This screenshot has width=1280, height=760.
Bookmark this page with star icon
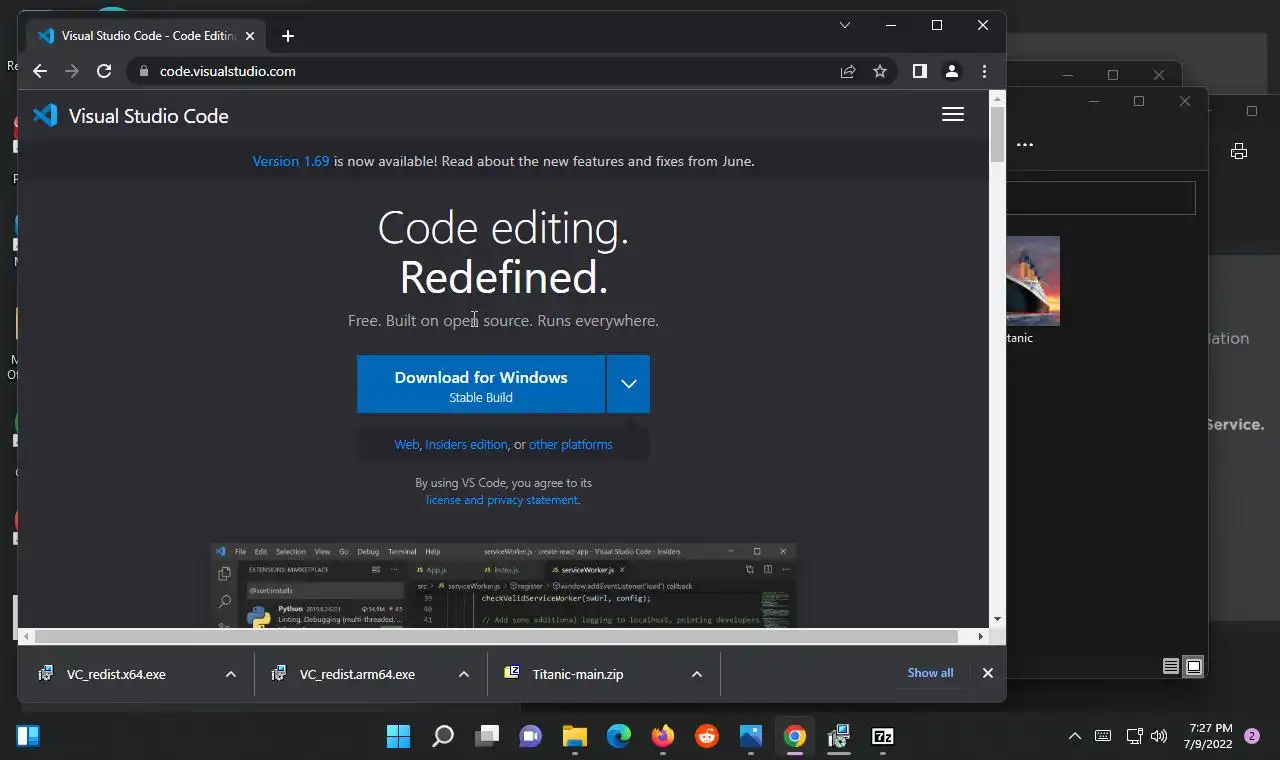click(880, 71)
